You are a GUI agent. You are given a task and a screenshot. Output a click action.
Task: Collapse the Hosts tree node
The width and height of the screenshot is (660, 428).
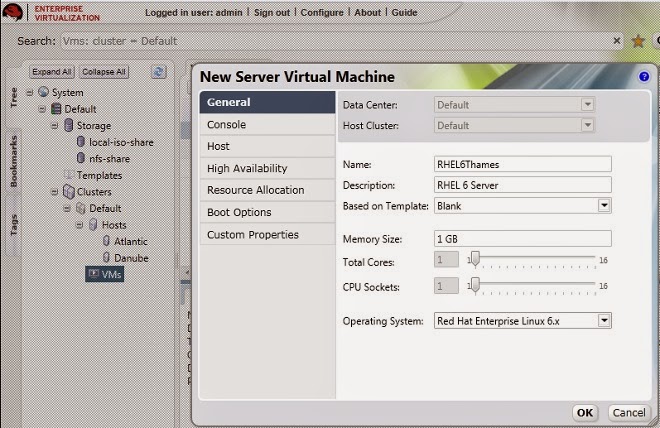(79, 225)
